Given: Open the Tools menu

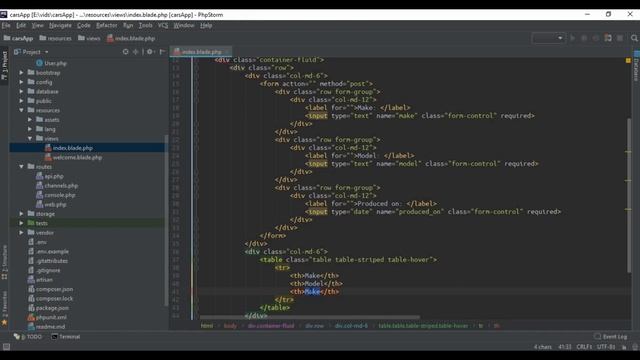Looking at the screenshot, I should click(x=145, y=25).
